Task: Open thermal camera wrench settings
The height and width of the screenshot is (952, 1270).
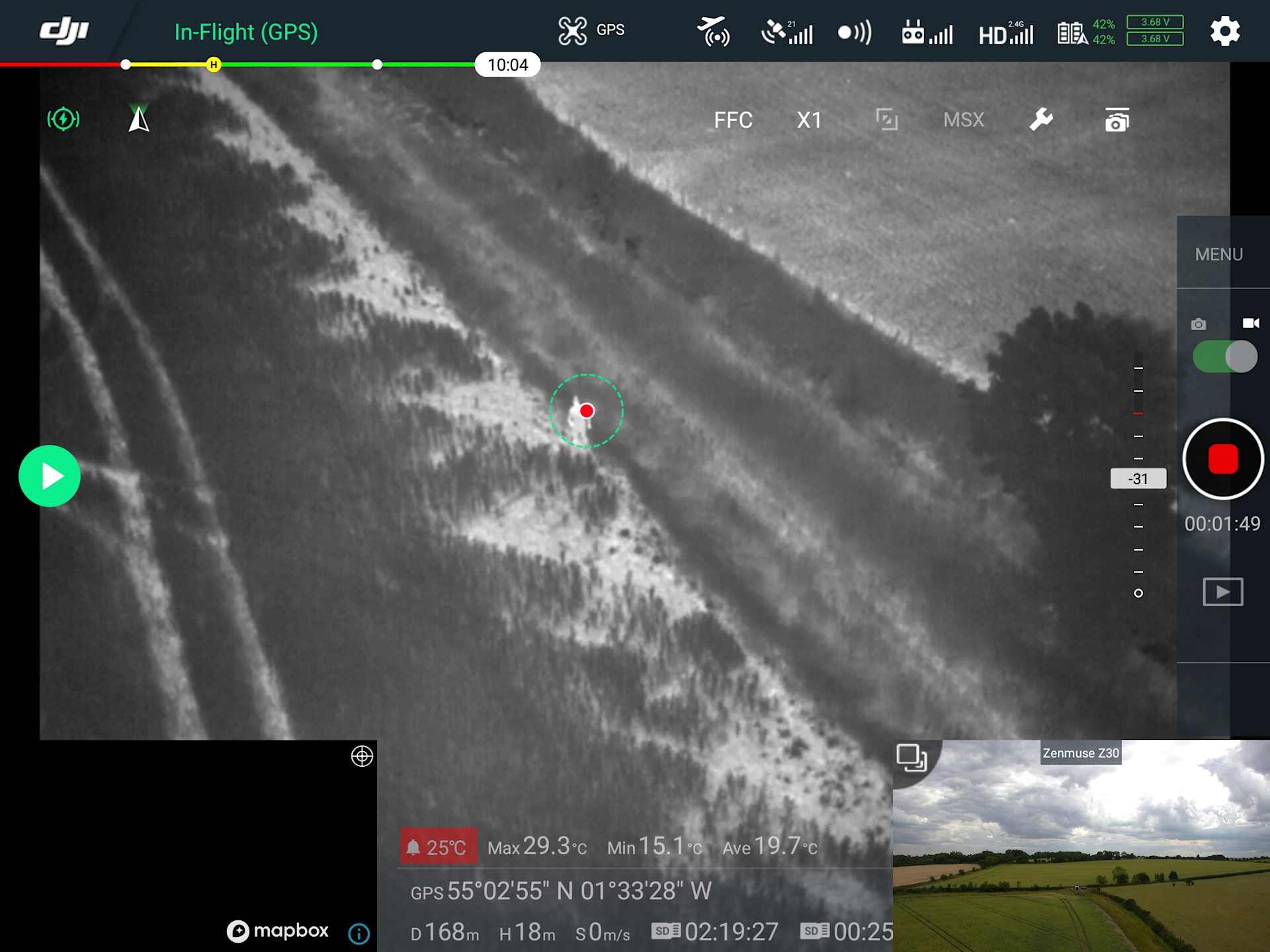Action: [1040, 120]
